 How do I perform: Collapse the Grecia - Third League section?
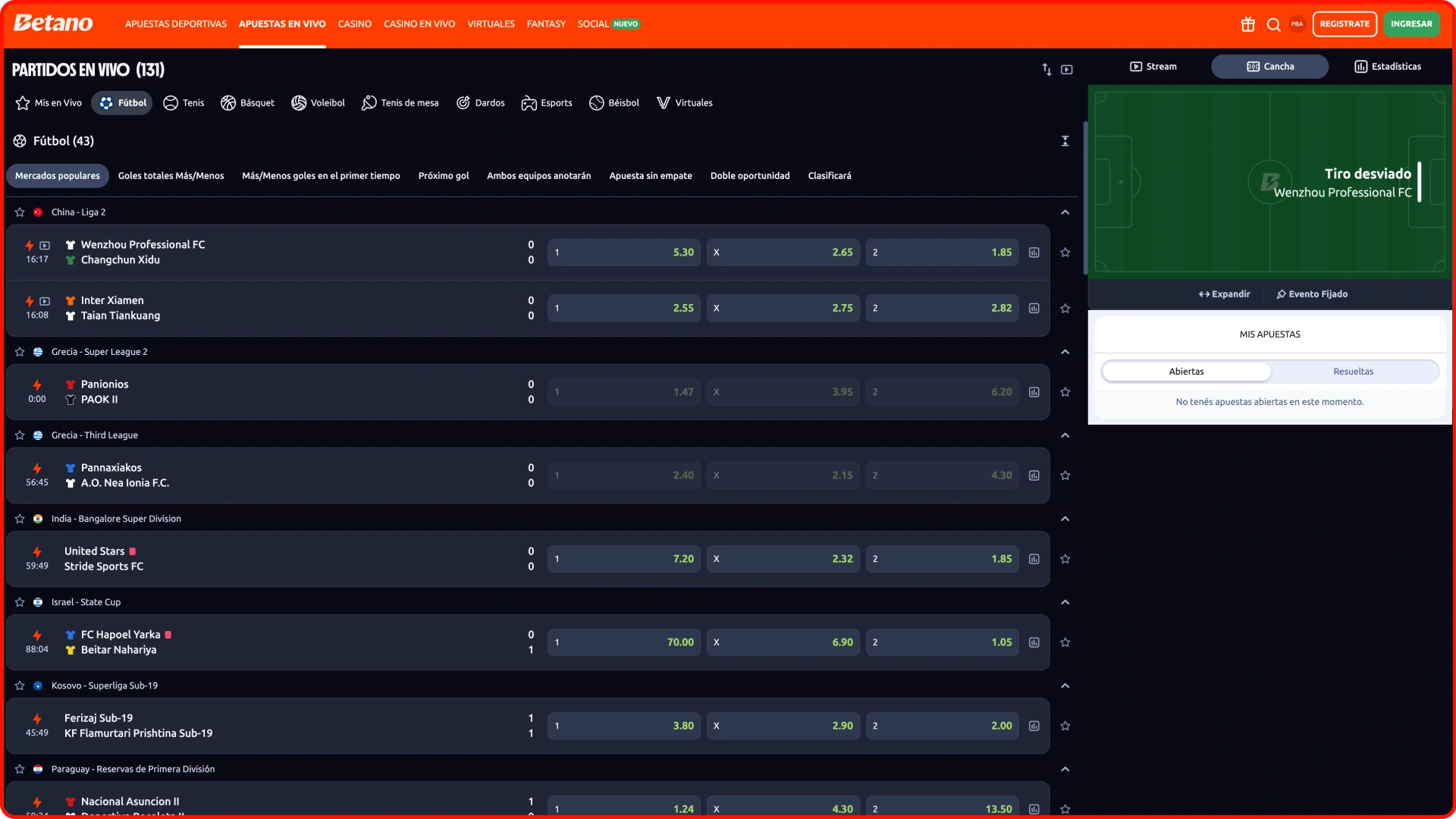1065,435
